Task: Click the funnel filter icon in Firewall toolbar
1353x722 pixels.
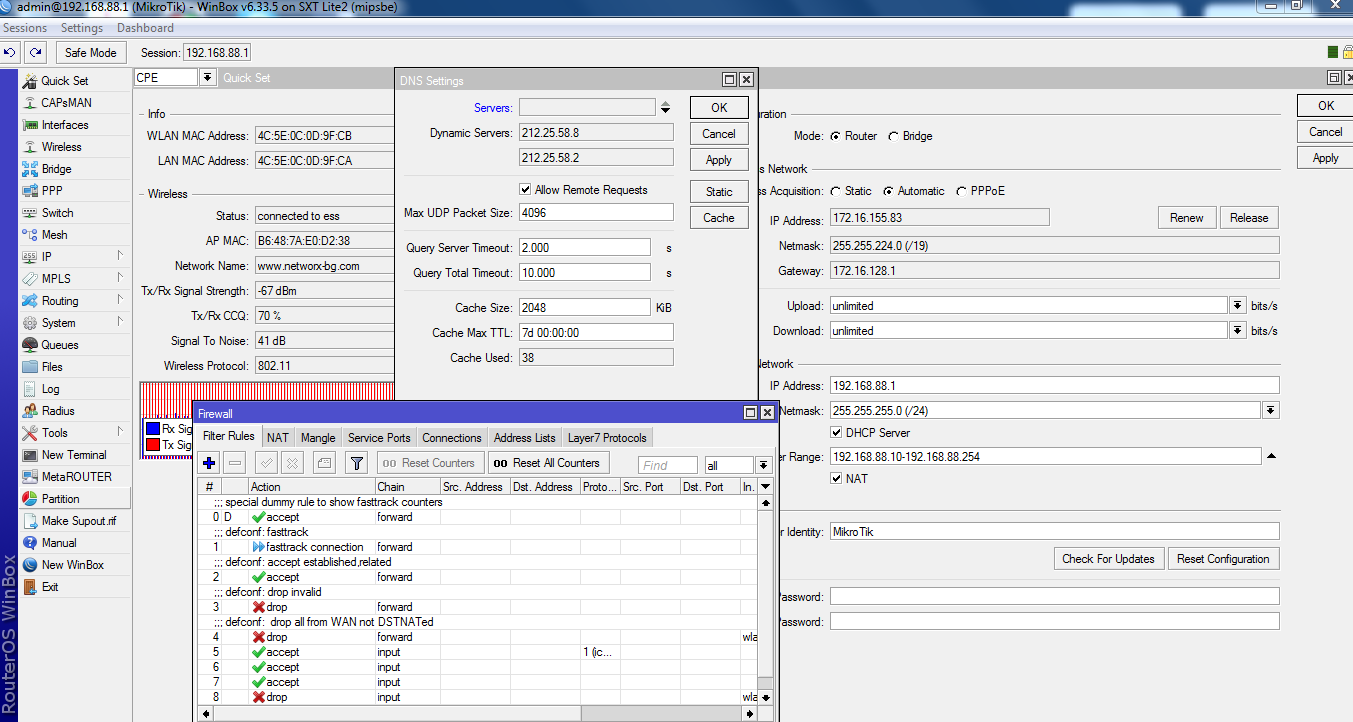Action: pyautogui.click(x=356, y=463)
